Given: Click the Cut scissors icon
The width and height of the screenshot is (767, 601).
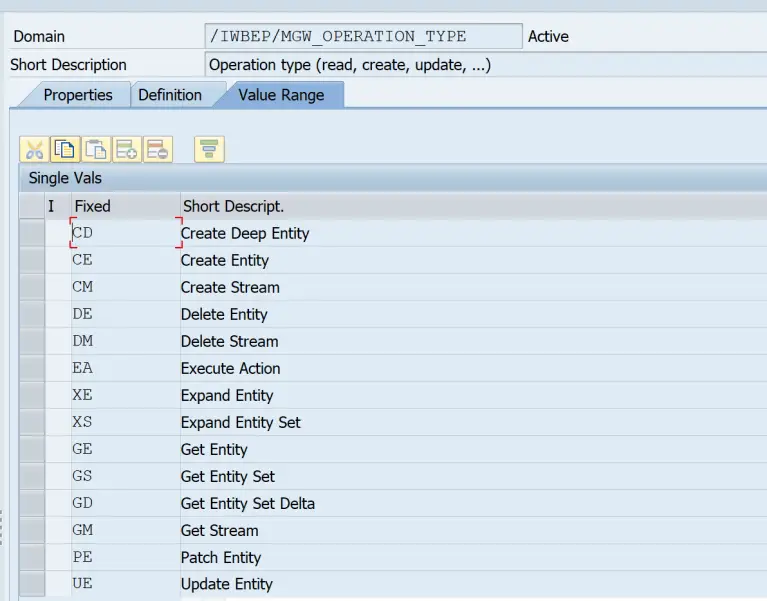Looking at the screenshot, I should pyautogui.click(x=35, y=150).
